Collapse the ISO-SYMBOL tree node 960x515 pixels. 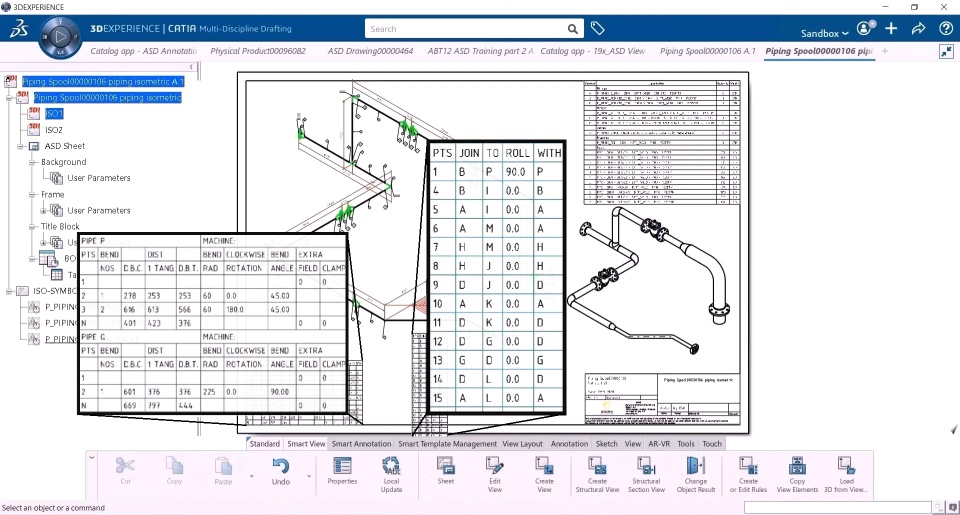[x=9, y=291]
